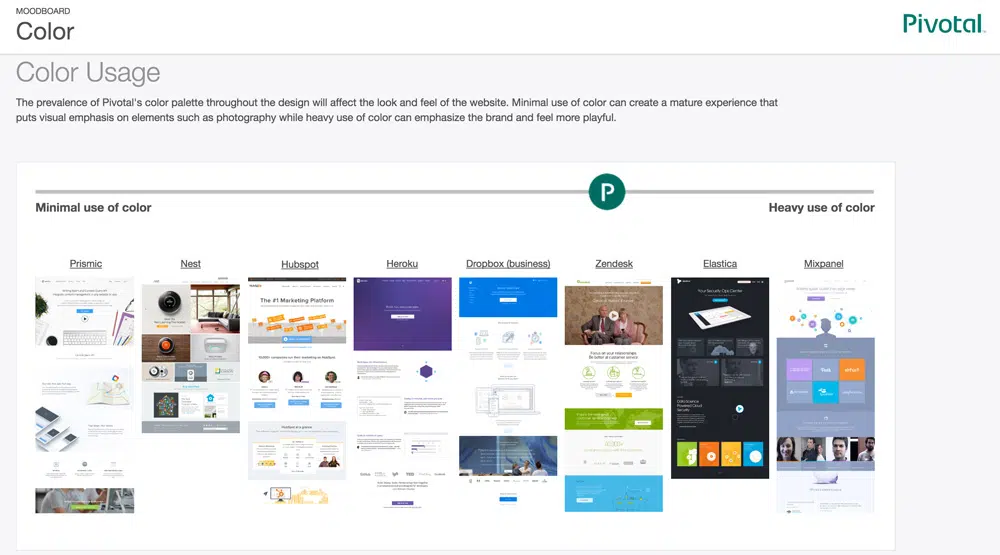This screenshot has width=1000, height=555.
Task: Open the Prismic link
Action: pos(86,264)
